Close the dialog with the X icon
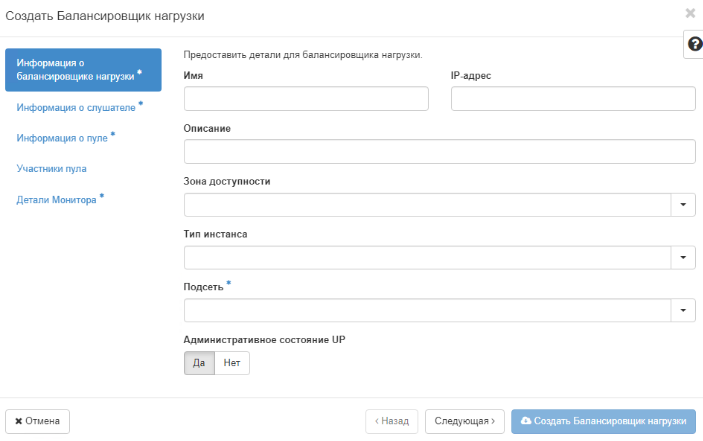Screen dimensions: 703x441 click(690, 13)
